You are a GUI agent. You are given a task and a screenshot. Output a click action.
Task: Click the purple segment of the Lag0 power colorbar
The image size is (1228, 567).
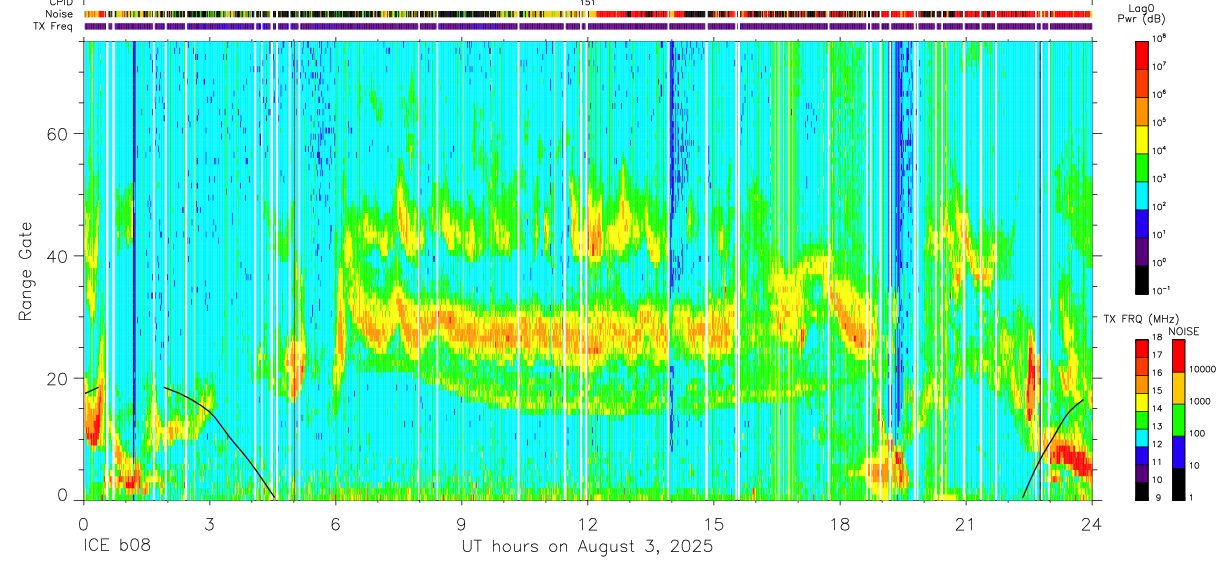(x=1142, y=252)
